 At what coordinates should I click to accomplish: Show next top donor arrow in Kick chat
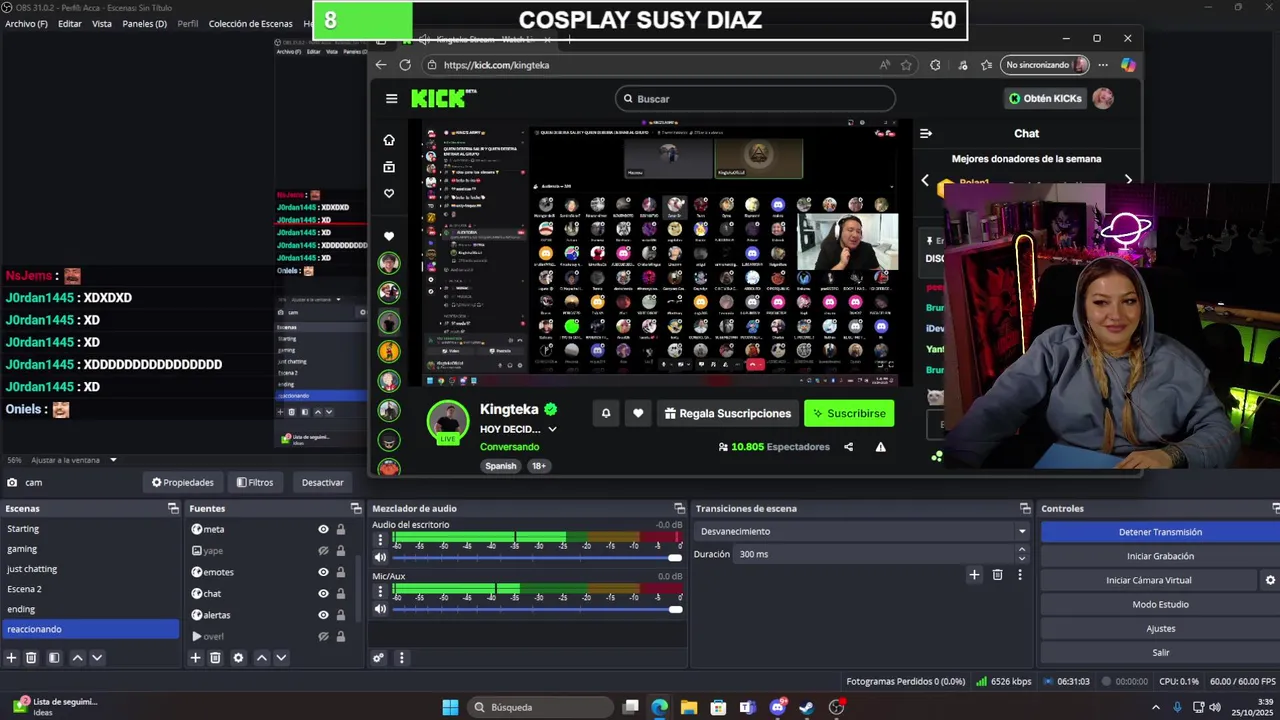pyautogui.click(x=1129, y=180)
